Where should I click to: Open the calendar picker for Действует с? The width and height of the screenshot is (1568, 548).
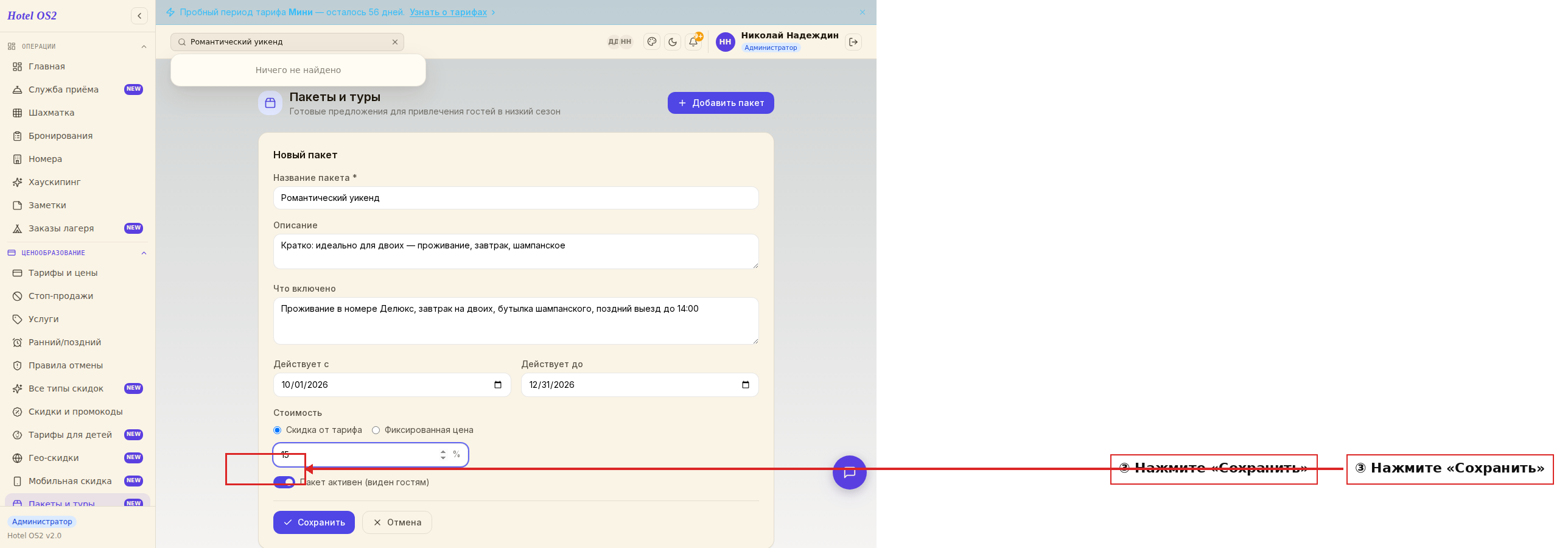[x=498, y=385]
